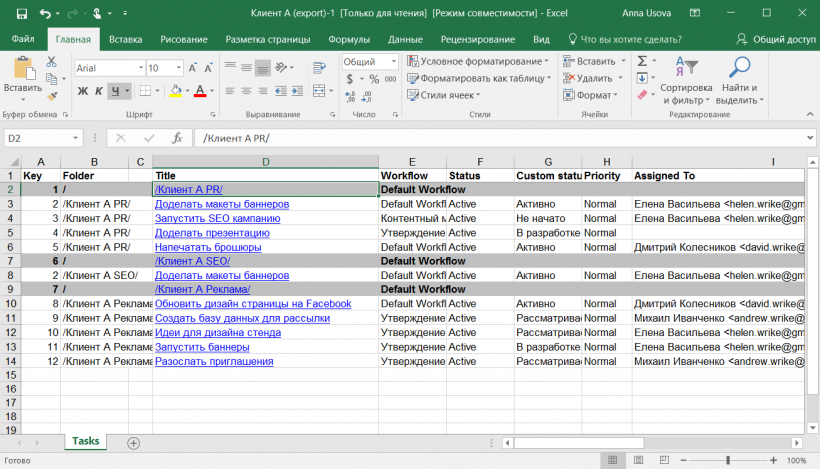Click the zoom slider handle
Viewport: 820px width, 469px height.
pos(727,460)
